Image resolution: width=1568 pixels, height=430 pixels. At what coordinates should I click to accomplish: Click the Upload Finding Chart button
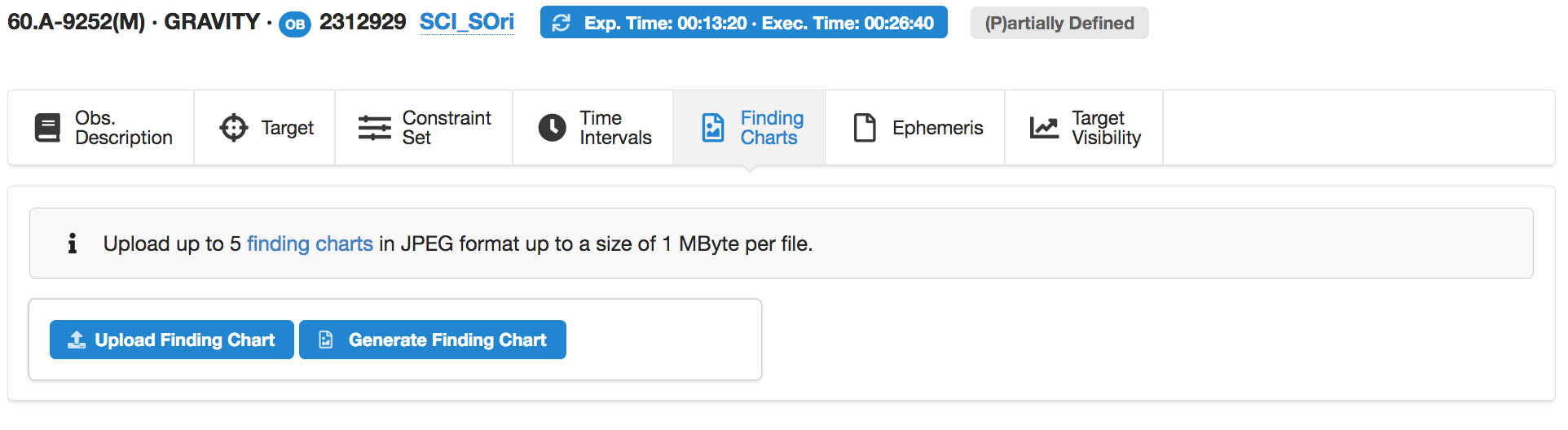click(172, 340)
